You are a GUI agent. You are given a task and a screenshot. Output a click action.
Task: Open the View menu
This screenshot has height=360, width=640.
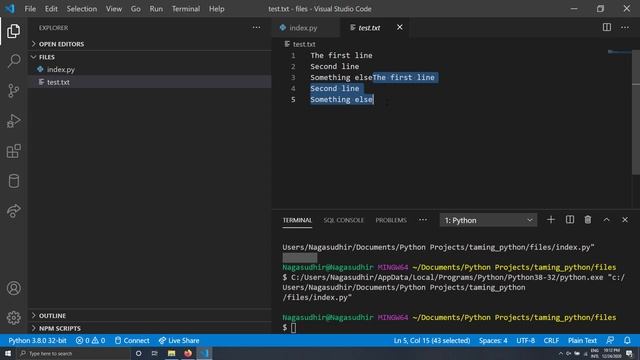click(x=114, y=9)
